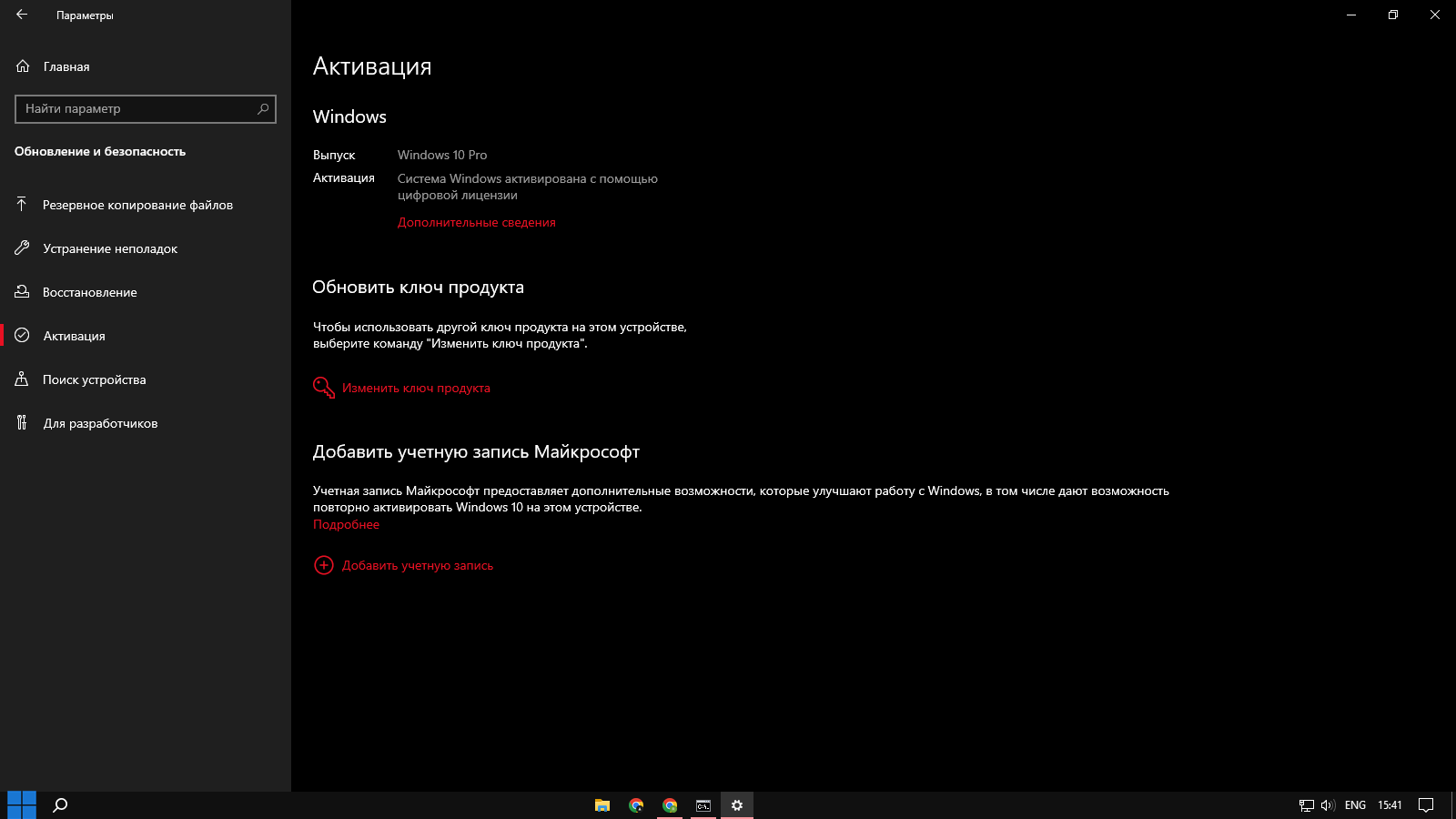The image size is (1456, 819).
Task: Click the Обновление и безопасность heading
Action: point(100,152)
